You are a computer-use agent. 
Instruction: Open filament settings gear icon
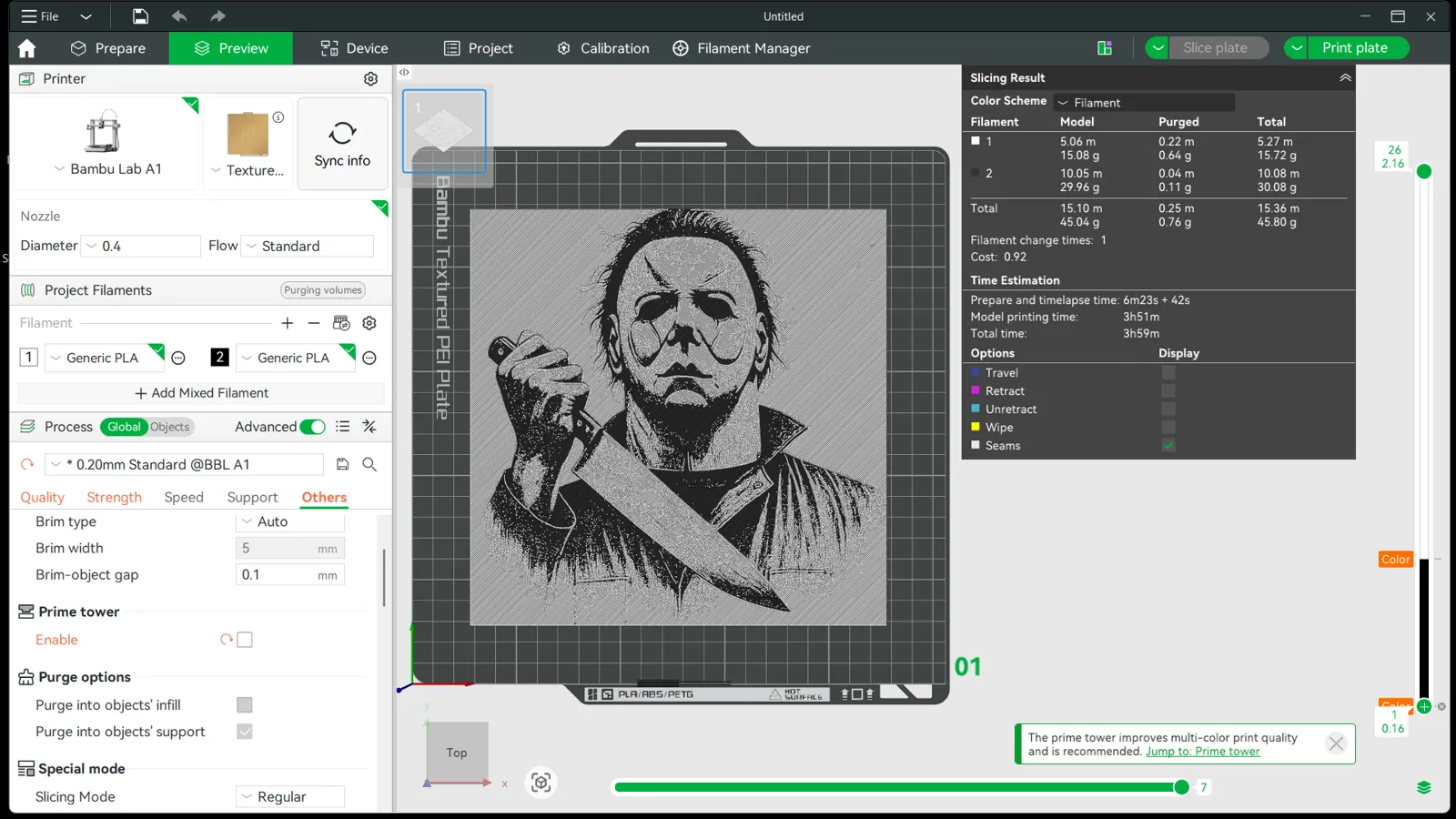369,323
